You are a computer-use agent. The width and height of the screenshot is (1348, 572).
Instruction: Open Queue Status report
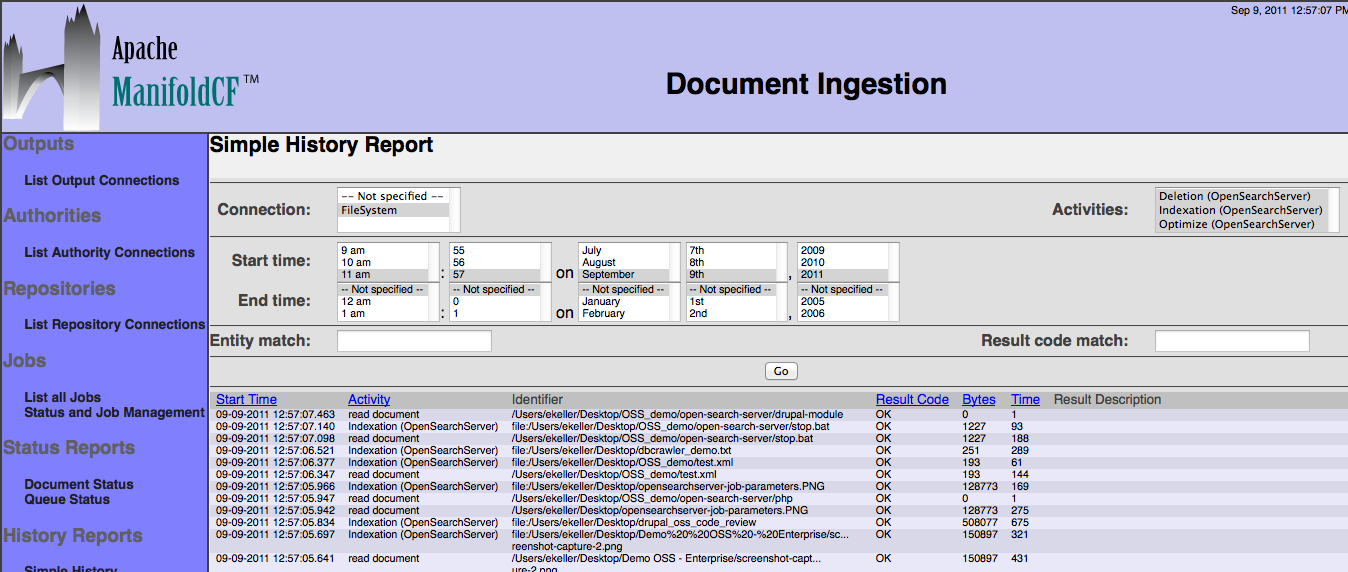coord(67,500)
